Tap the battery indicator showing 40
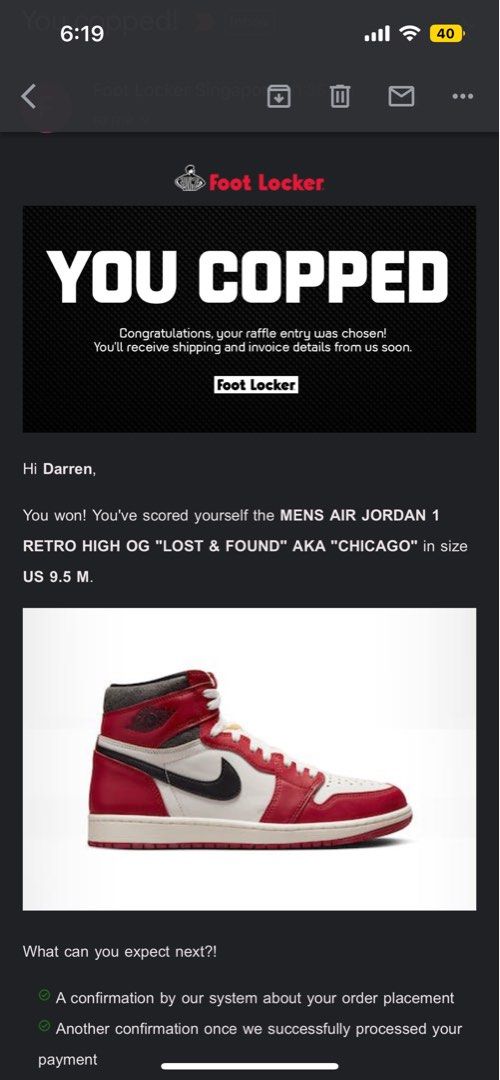The width and height of the screenshot is (500, 1080). (x=447, y=33)
